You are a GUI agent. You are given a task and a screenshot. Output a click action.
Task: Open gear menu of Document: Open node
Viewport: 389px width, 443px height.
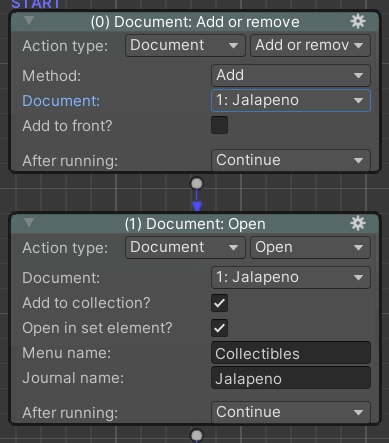pos(358,223)
